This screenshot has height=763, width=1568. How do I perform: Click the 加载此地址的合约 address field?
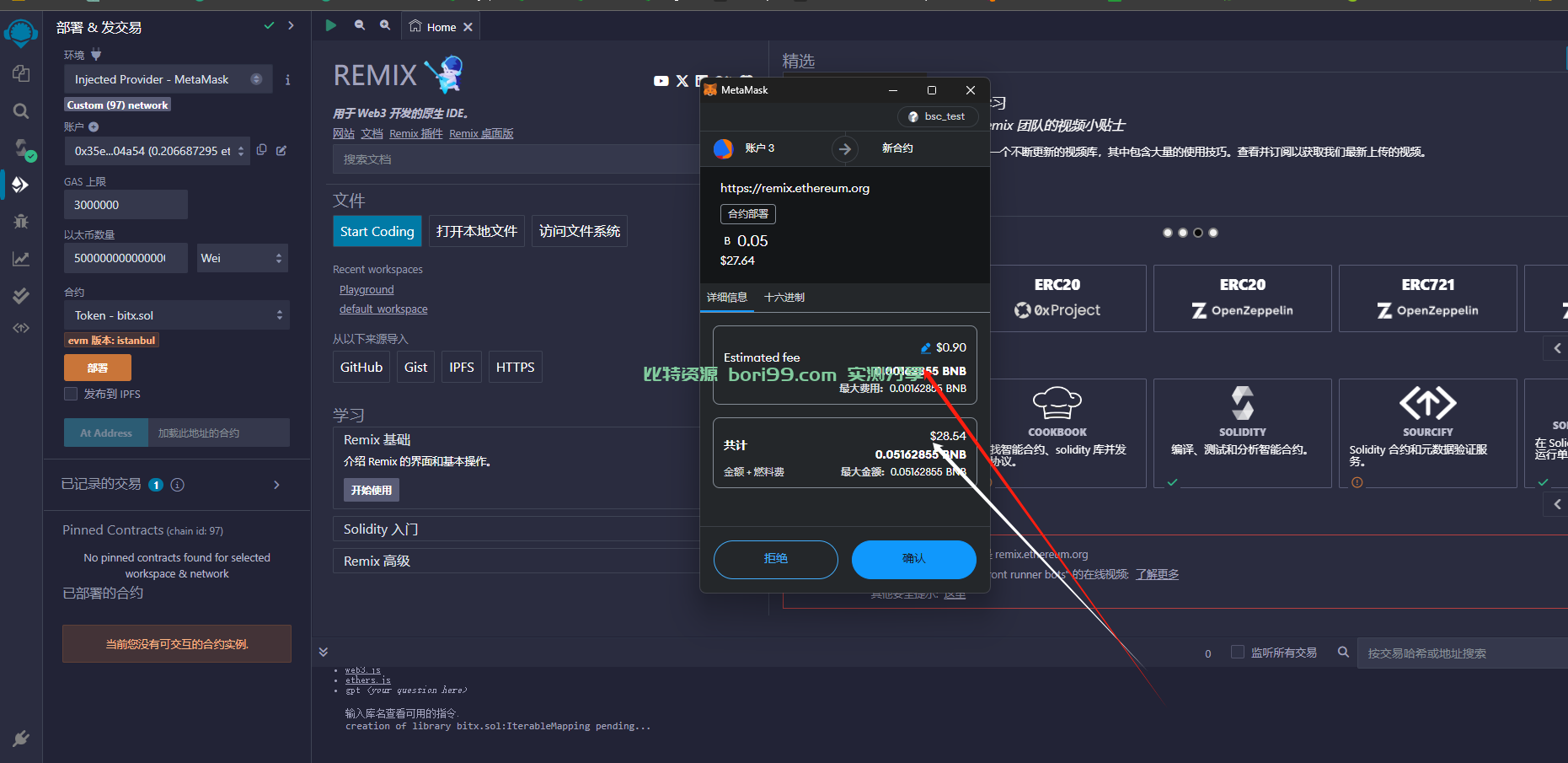point(219,433)
